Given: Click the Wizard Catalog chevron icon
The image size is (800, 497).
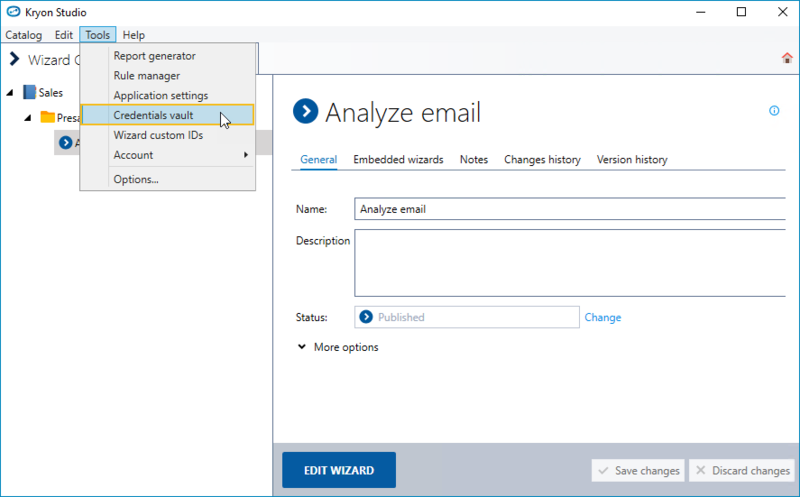Looking at the screenshot, I should (14, 59).
